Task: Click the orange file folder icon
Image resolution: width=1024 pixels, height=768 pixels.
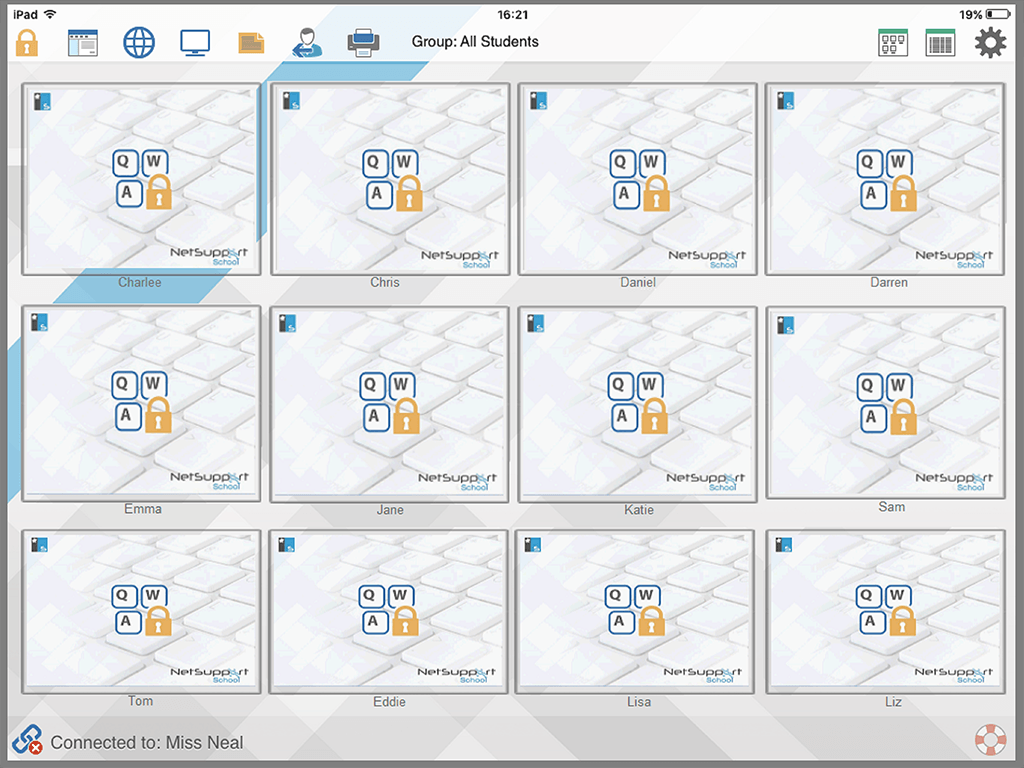Action: [x=251, y=43]
